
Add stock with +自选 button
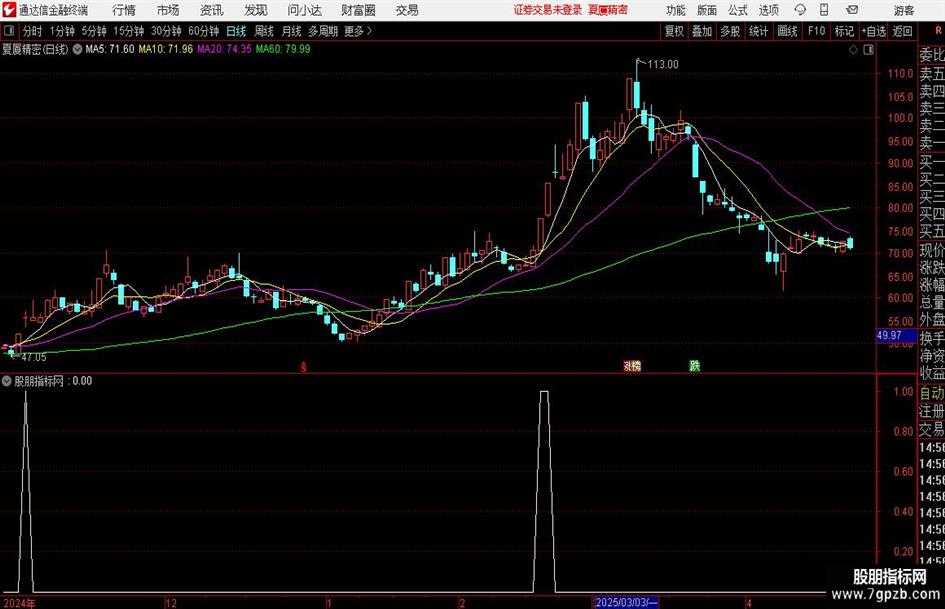pyautogui.click(x=873, y=31)
